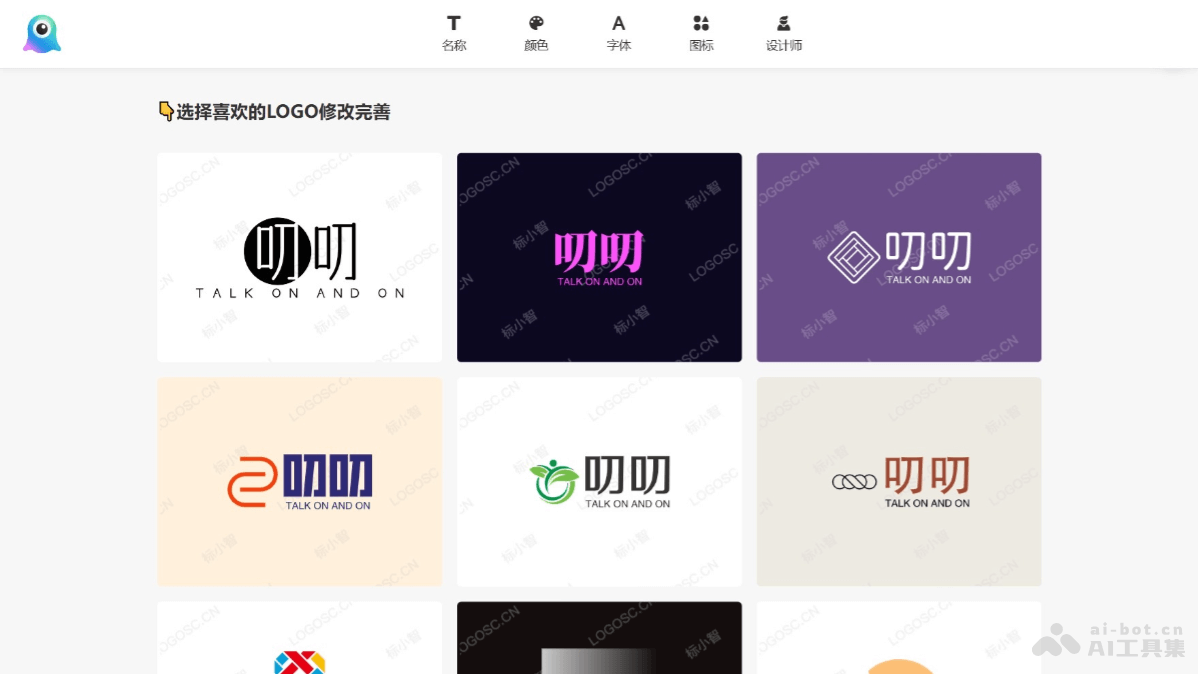The width and height of the screenshot is (1200, 675).
Task: Open the 名称 menu entry
Action: click(x=454, y=45)
